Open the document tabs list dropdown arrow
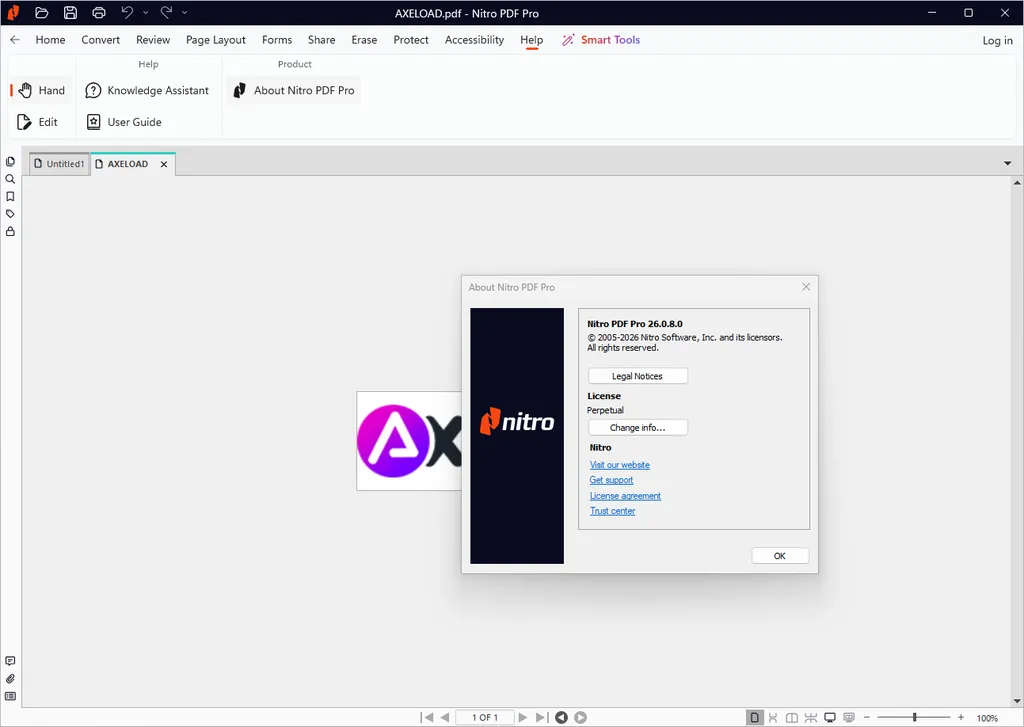Screen dimensions: 1024x727 pyautogui.click(x=1007, y=163)
